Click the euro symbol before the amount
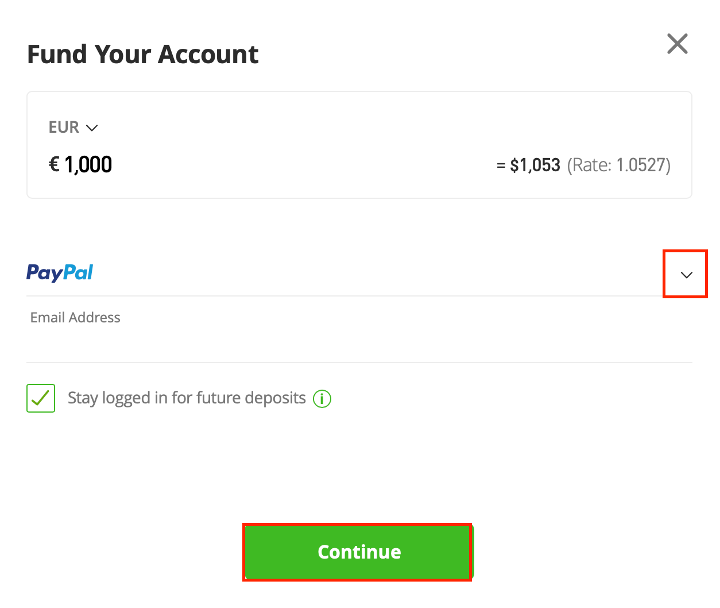Viewport: 720px width, 608px height. [x=54, y=164]
